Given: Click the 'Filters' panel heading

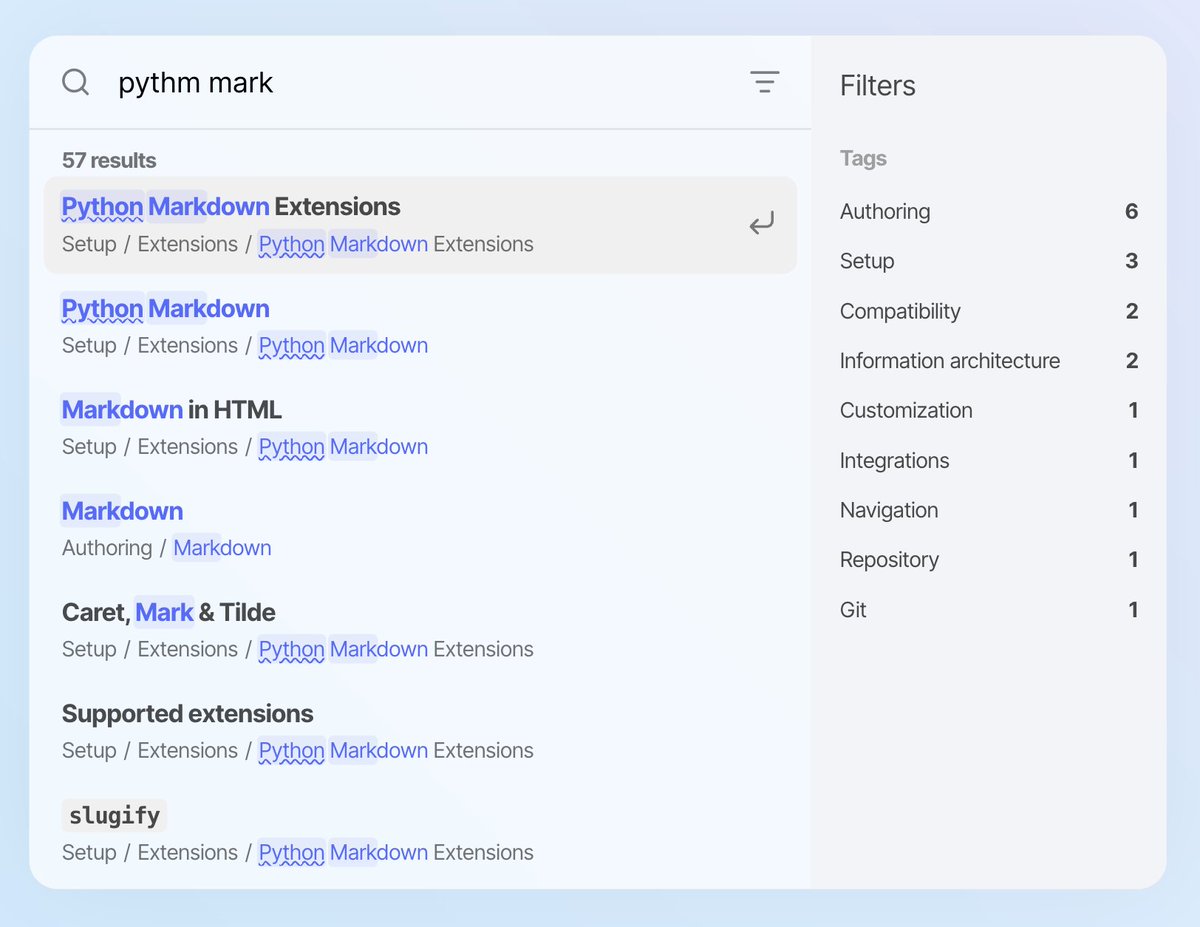Looking at the screenshot, I should point(877,86).
